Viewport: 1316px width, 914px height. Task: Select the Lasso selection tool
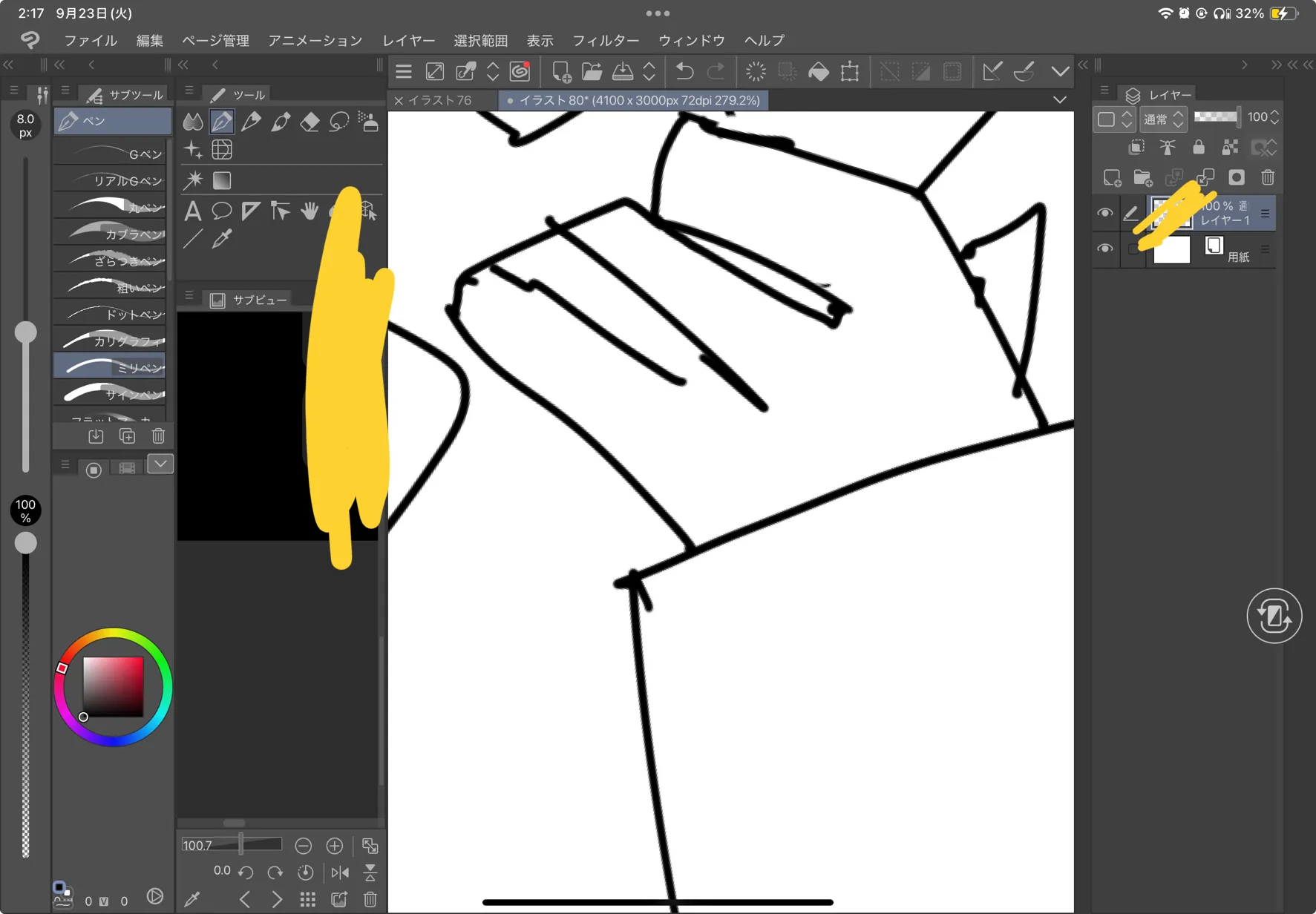pos(339,121)
